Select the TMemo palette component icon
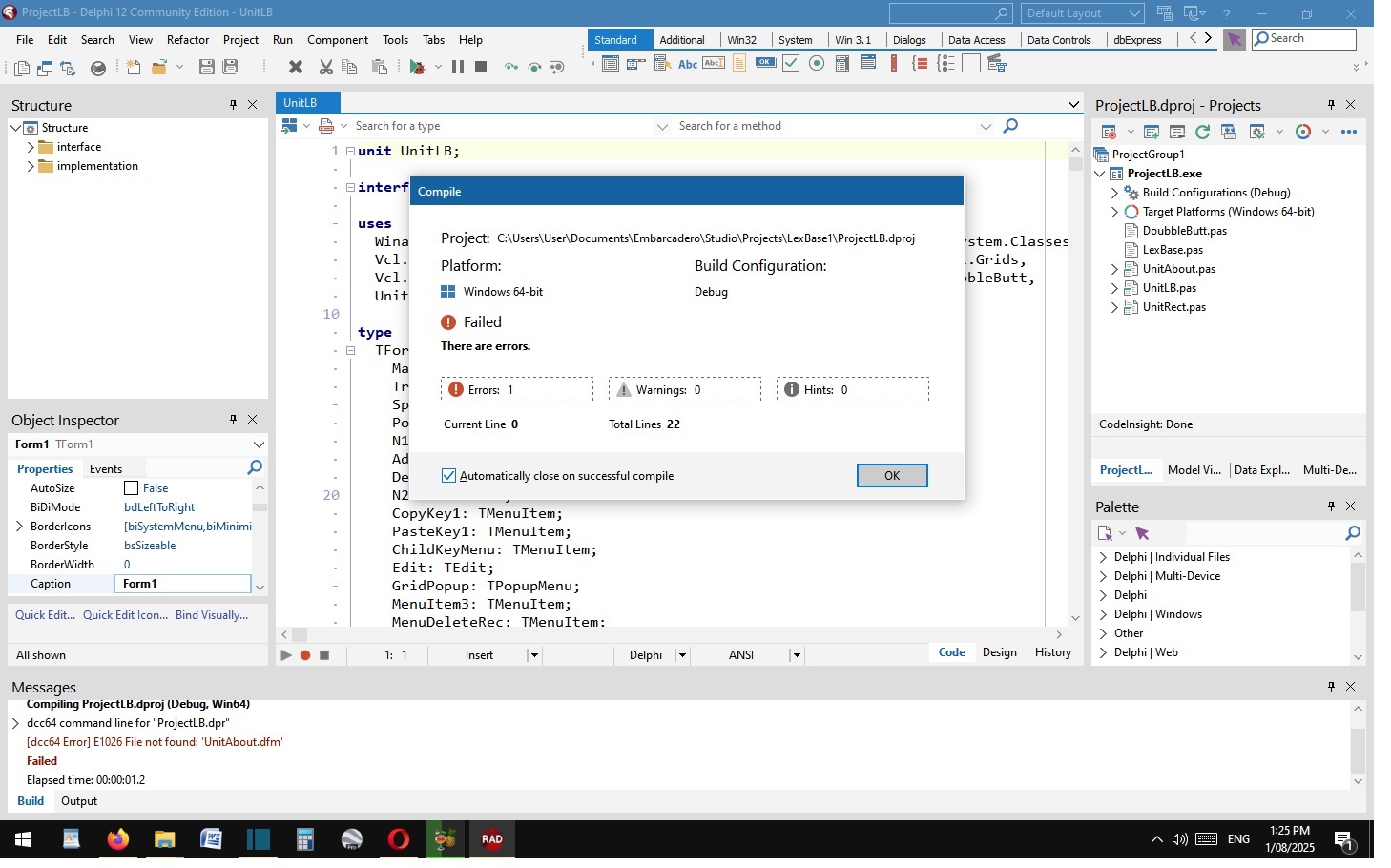This screenshot has height=868, width=1391. point(740,63)
